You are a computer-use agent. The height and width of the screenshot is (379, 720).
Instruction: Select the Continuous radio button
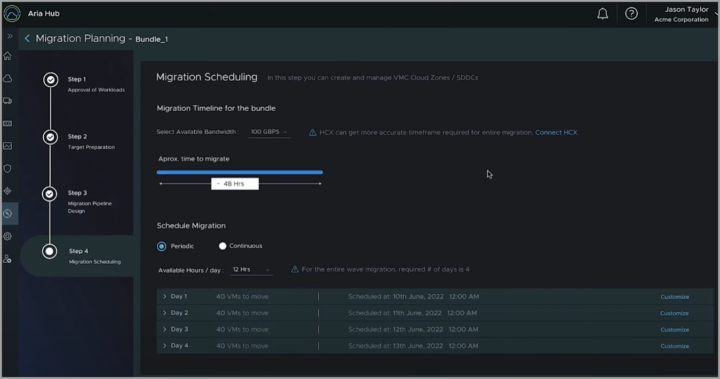tap(223, 246)
